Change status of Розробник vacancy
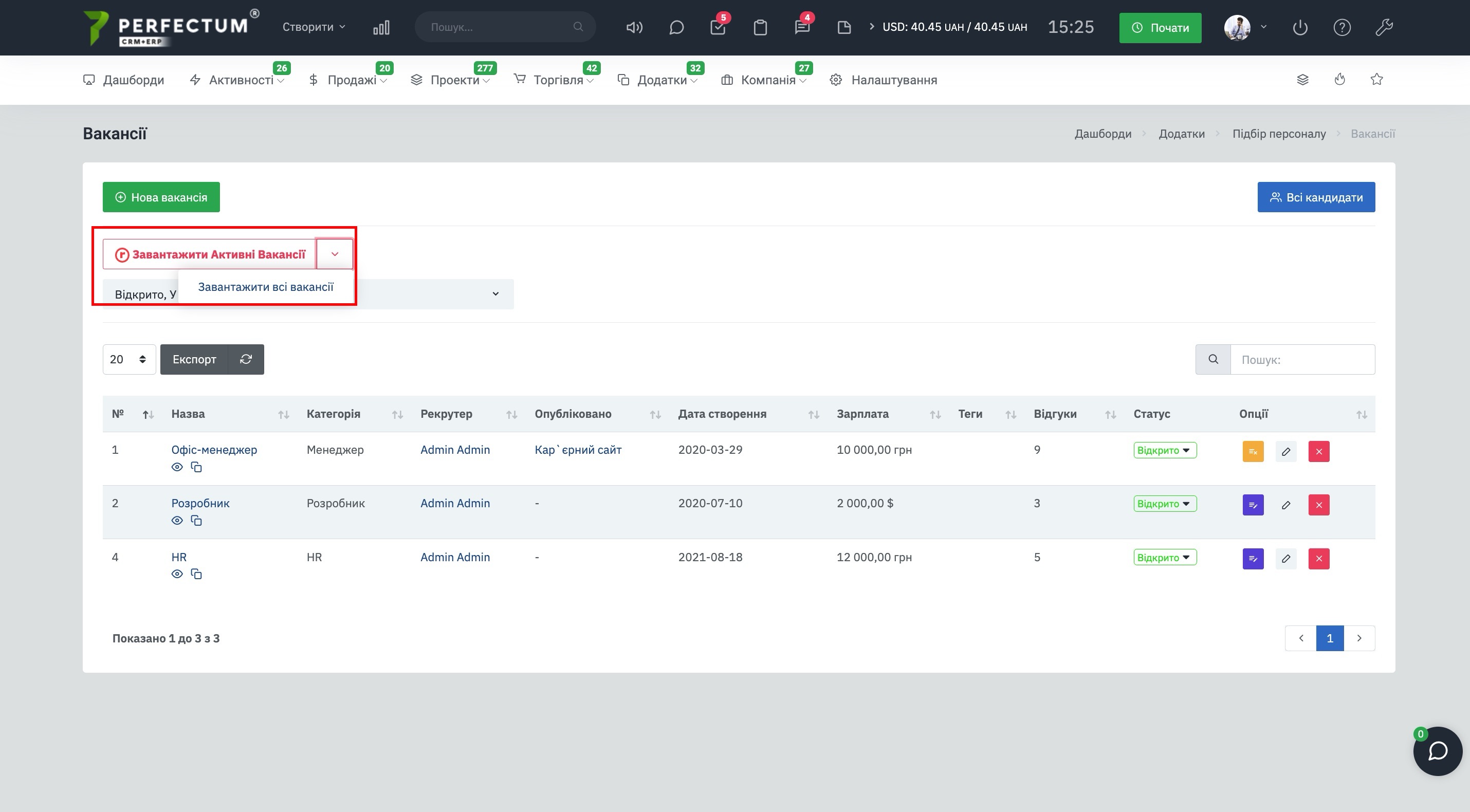1470x812 pixels. point(1165,504)
